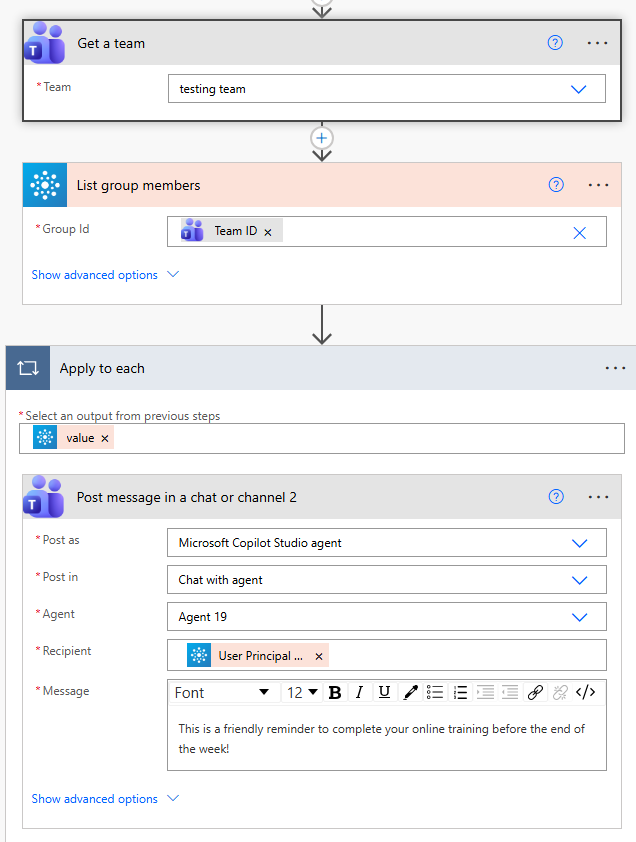Remove the value token from output field
Viewport: 636px width, 842px height.
tap(105, 438)
